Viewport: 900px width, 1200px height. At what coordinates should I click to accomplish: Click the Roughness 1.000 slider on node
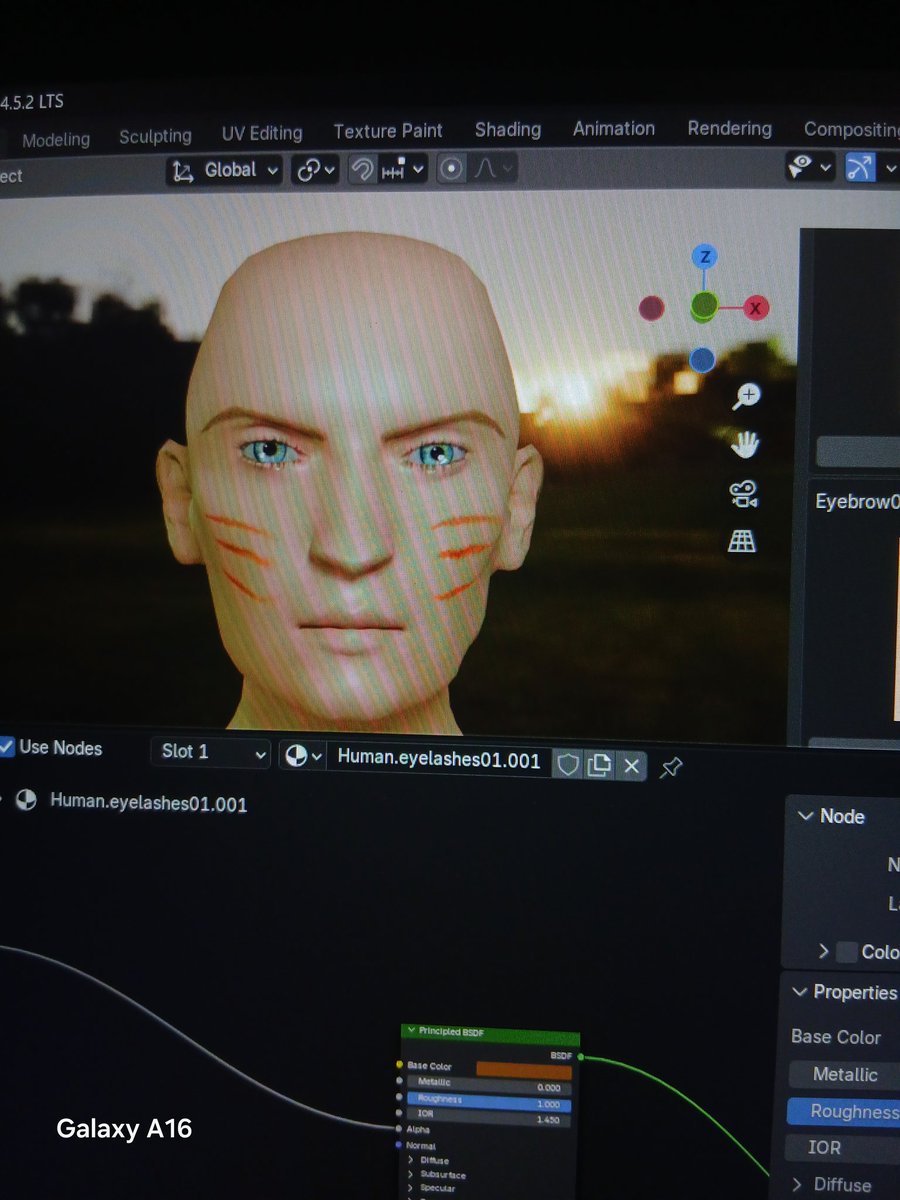coord(489,1100)
